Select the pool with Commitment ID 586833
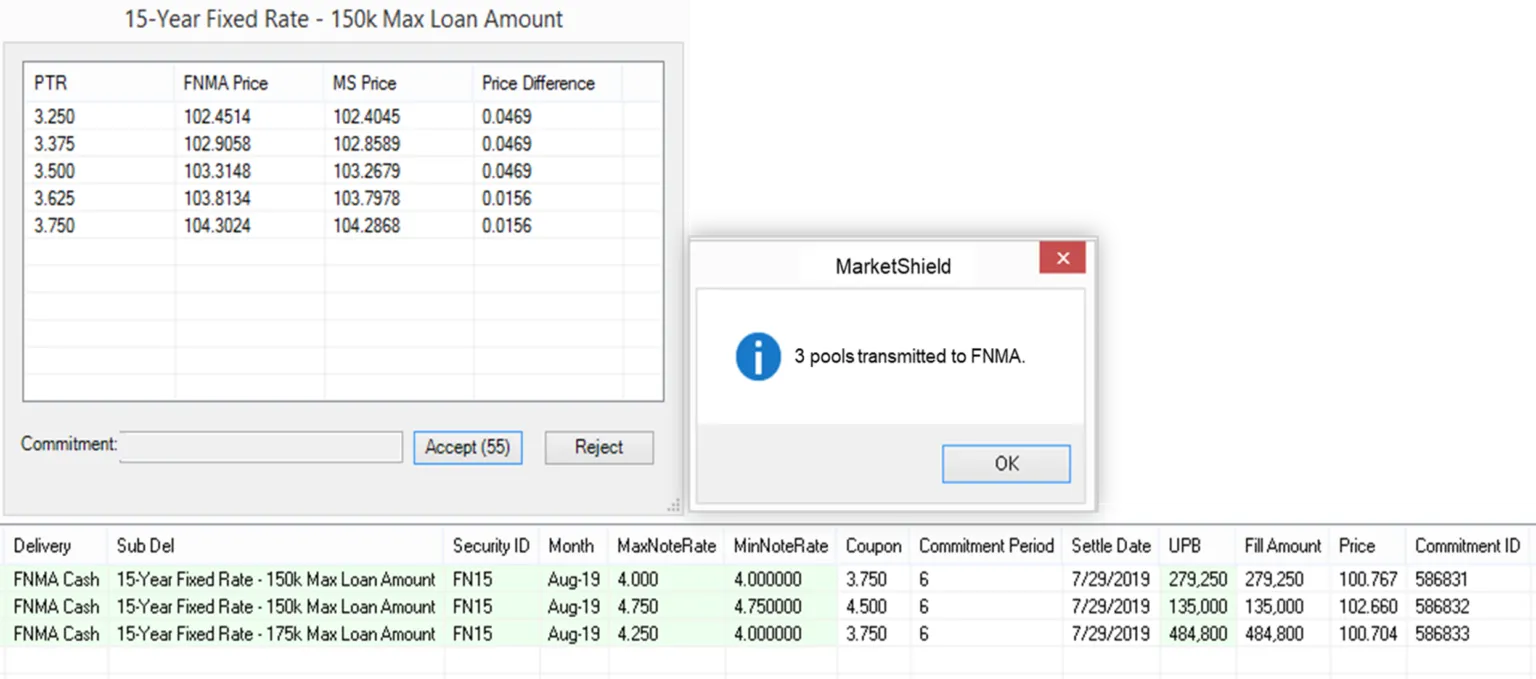 click(x=700, y=633)
